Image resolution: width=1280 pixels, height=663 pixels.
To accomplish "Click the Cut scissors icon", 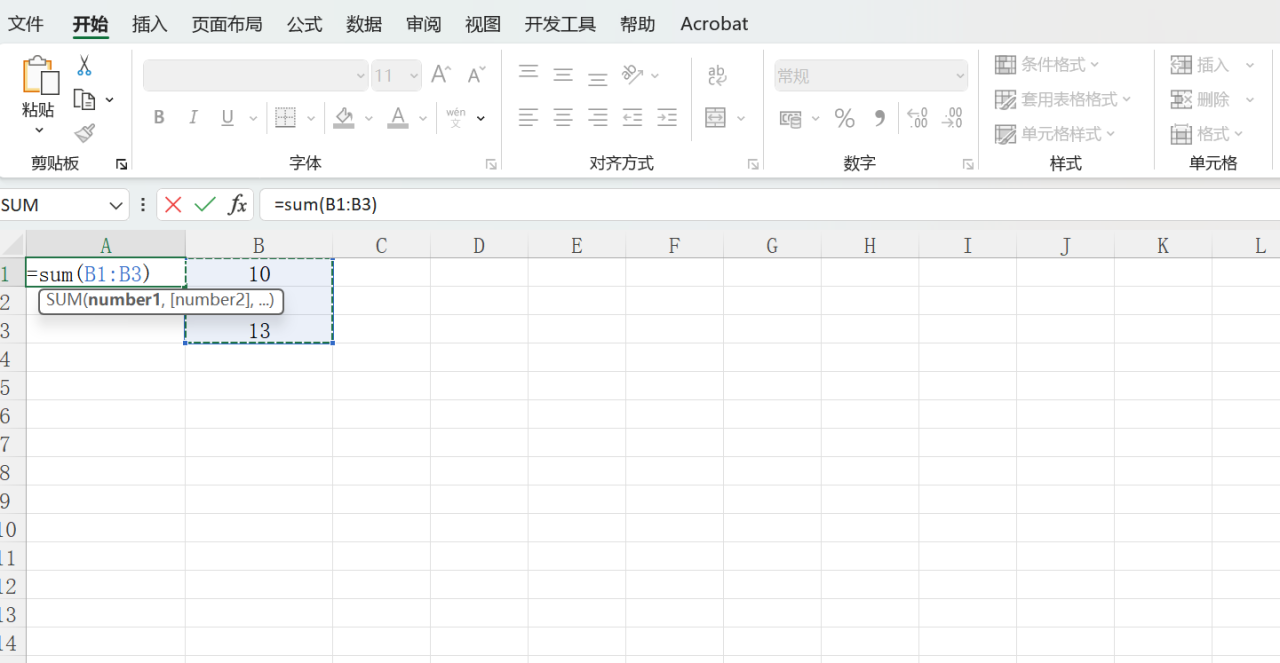I will (x=84, y=65).
